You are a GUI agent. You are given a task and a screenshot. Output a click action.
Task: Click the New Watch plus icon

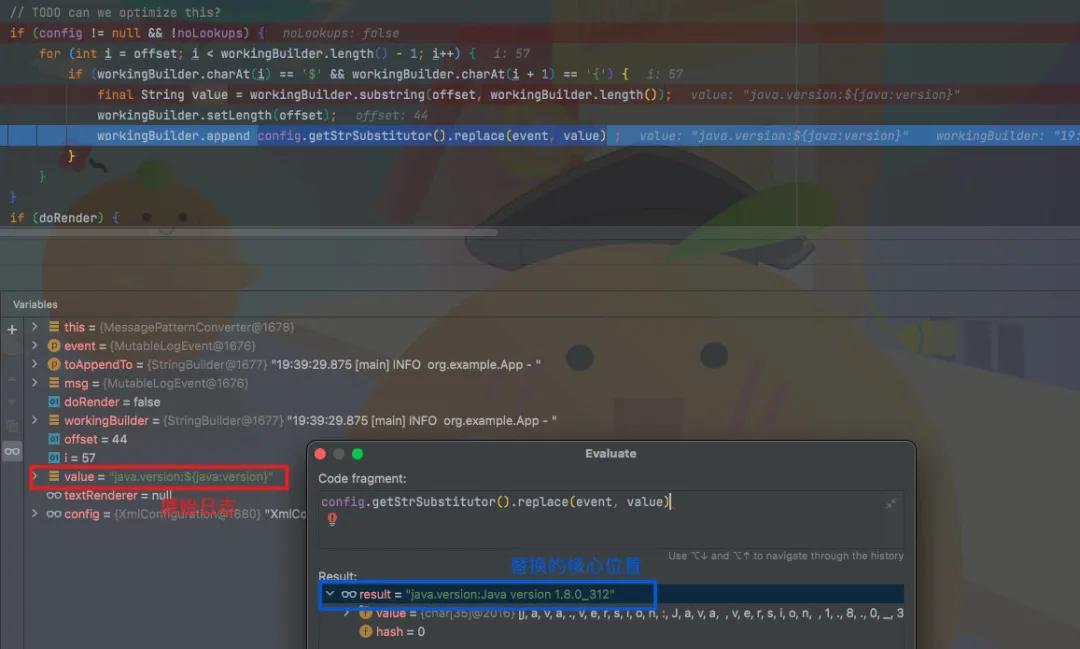pyautogui.click(x=12, y=329)
